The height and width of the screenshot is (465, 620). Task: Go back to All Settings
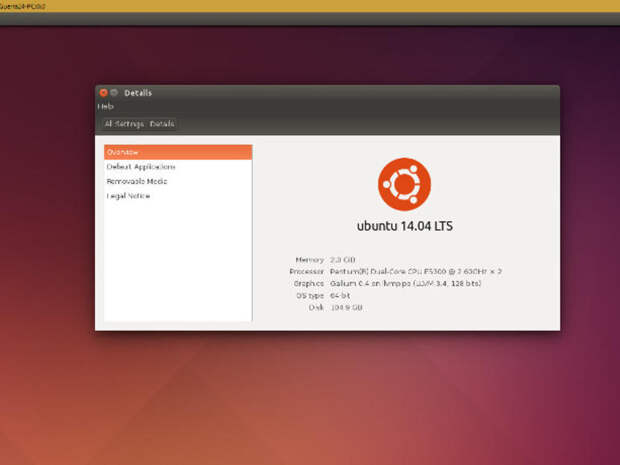point(124,124)
